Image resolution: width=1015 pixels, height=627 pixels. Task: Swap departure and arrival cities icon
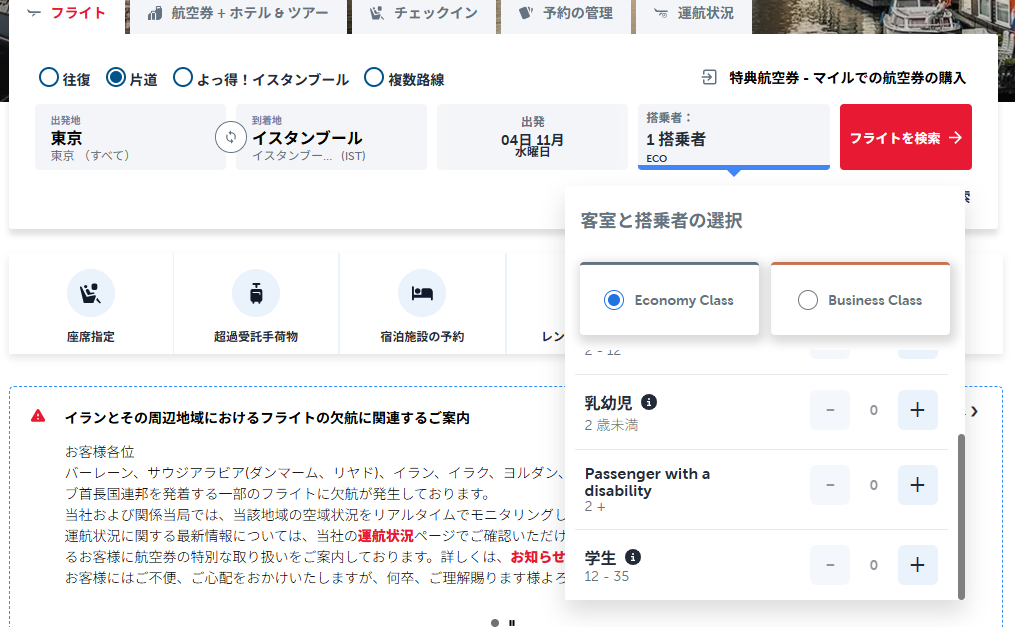pos(230,137)
